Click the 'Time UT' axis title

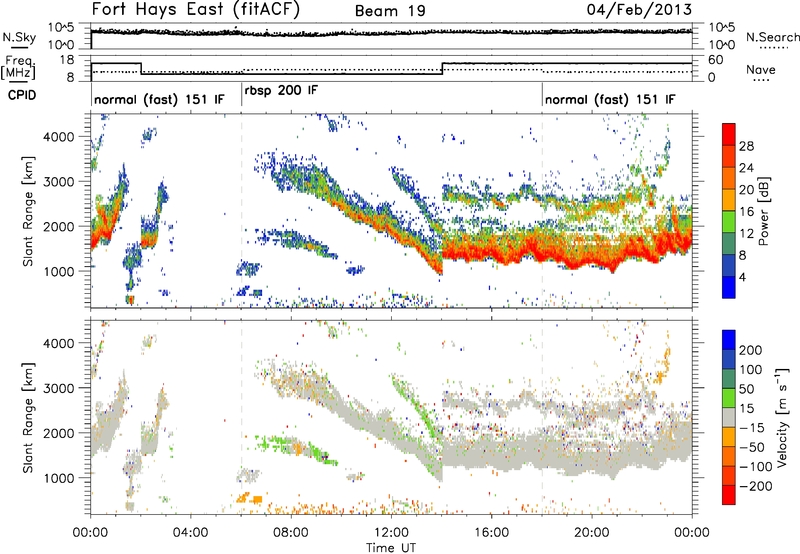click(x=391, y=547)
